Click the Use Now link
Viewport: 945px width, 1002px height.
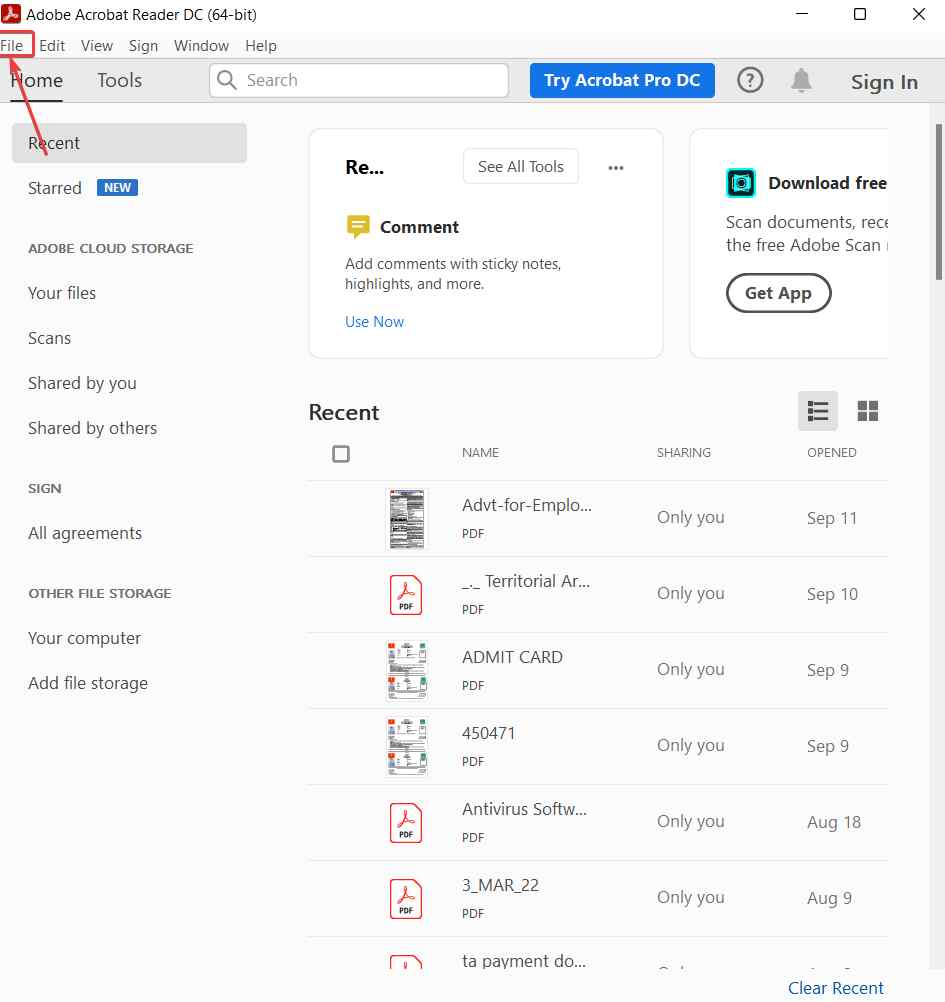coord(374,321)
